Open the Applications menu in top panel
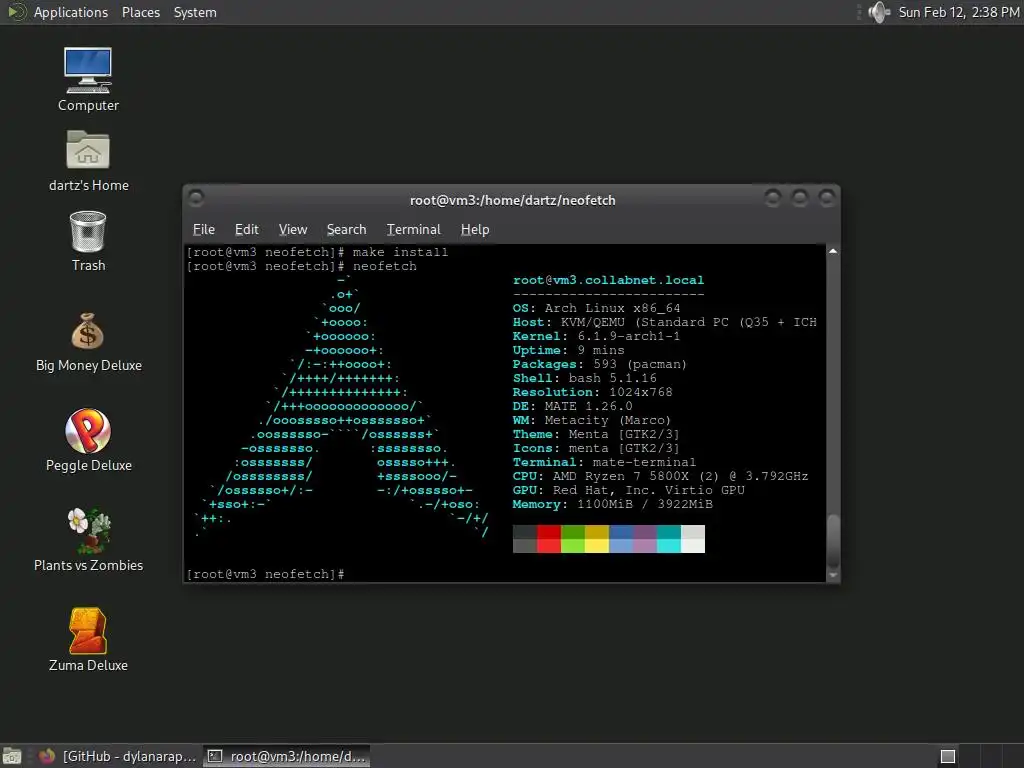The height and width of the screenshot is (768, 1024). click(71, 12)
